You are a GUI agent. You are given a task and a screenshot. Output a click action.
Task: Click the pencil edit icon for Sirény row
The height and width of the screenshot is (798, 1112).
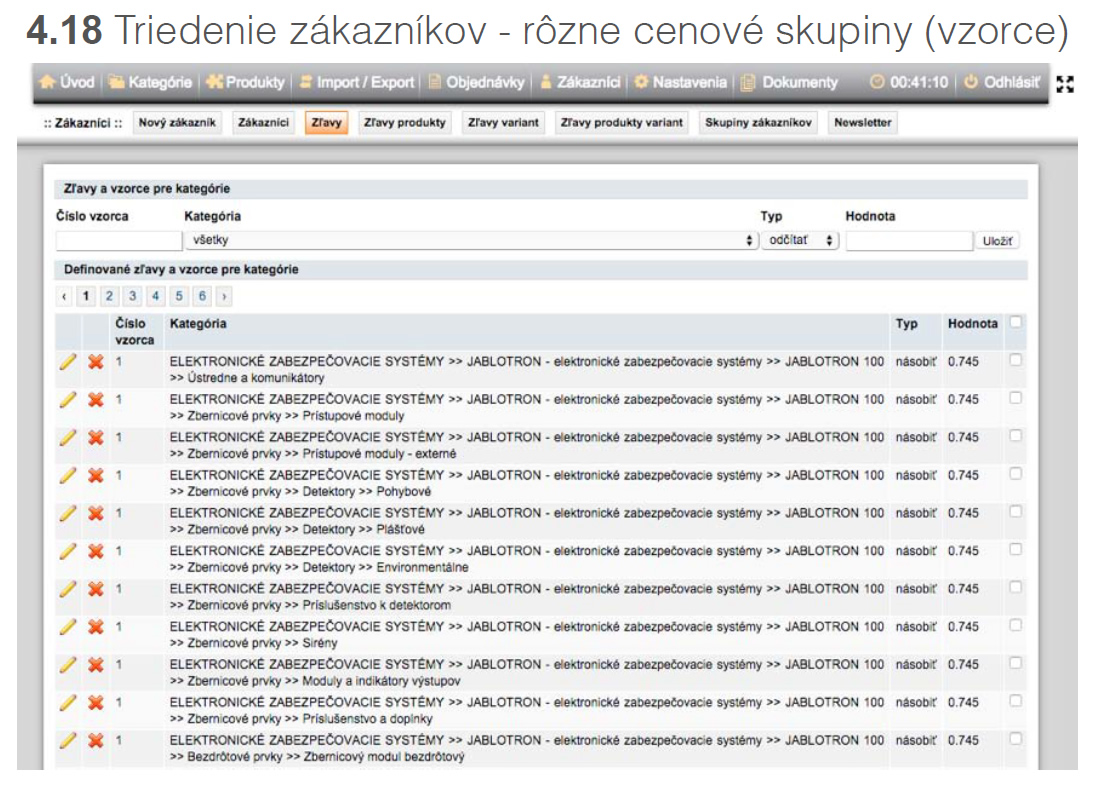point(68,627)
